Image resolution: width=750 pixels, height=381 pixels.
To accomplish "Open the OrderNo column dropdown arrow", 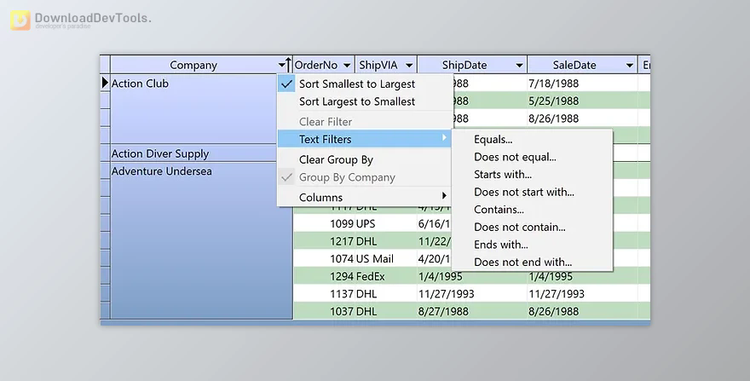I will click(347, 65).
